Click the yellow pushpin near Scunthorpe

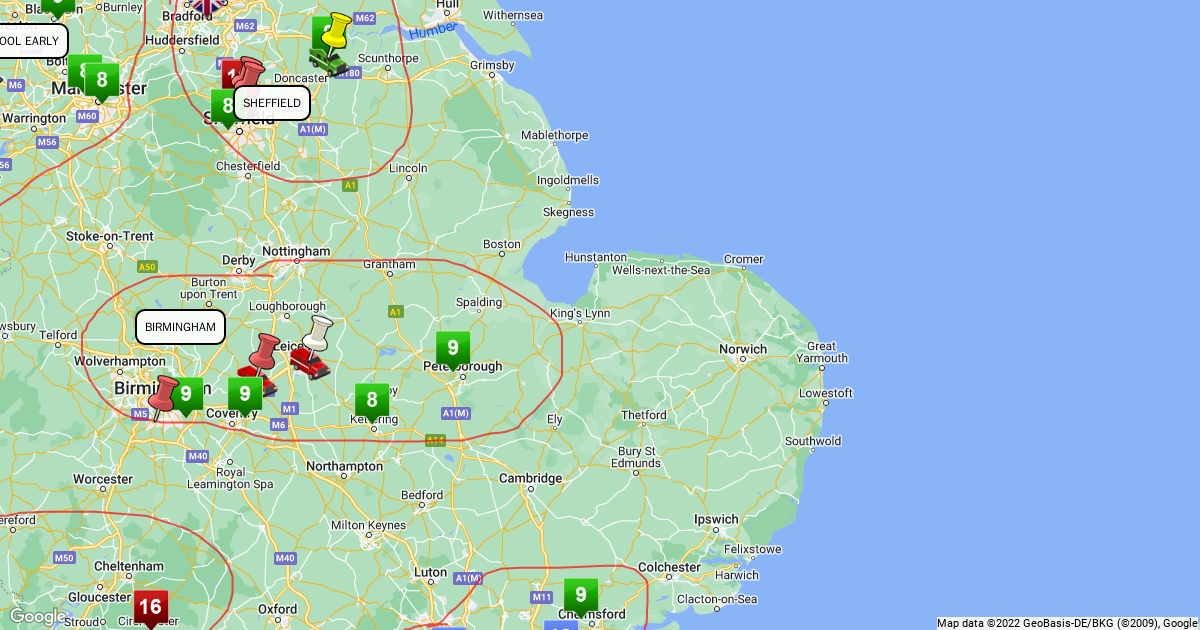[x=336, y=31]
